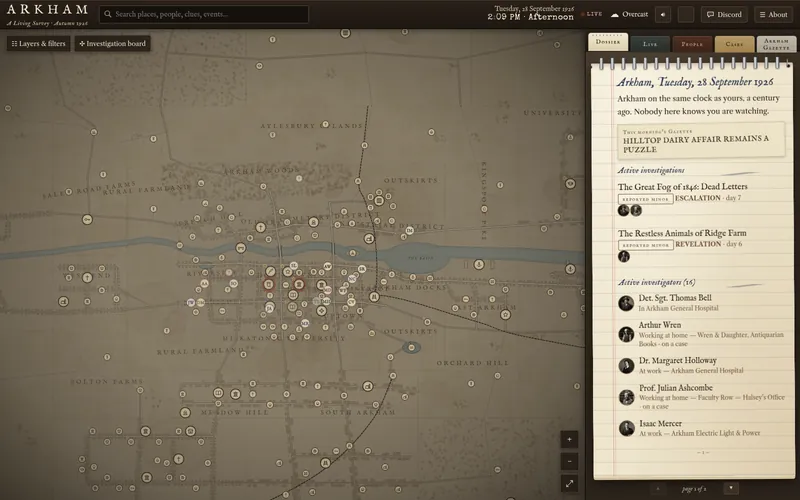Image resolution: width=800 pixels, height=500 pixels.
Task: Click the Overcast weather indicator
Action: click(630, 14)
